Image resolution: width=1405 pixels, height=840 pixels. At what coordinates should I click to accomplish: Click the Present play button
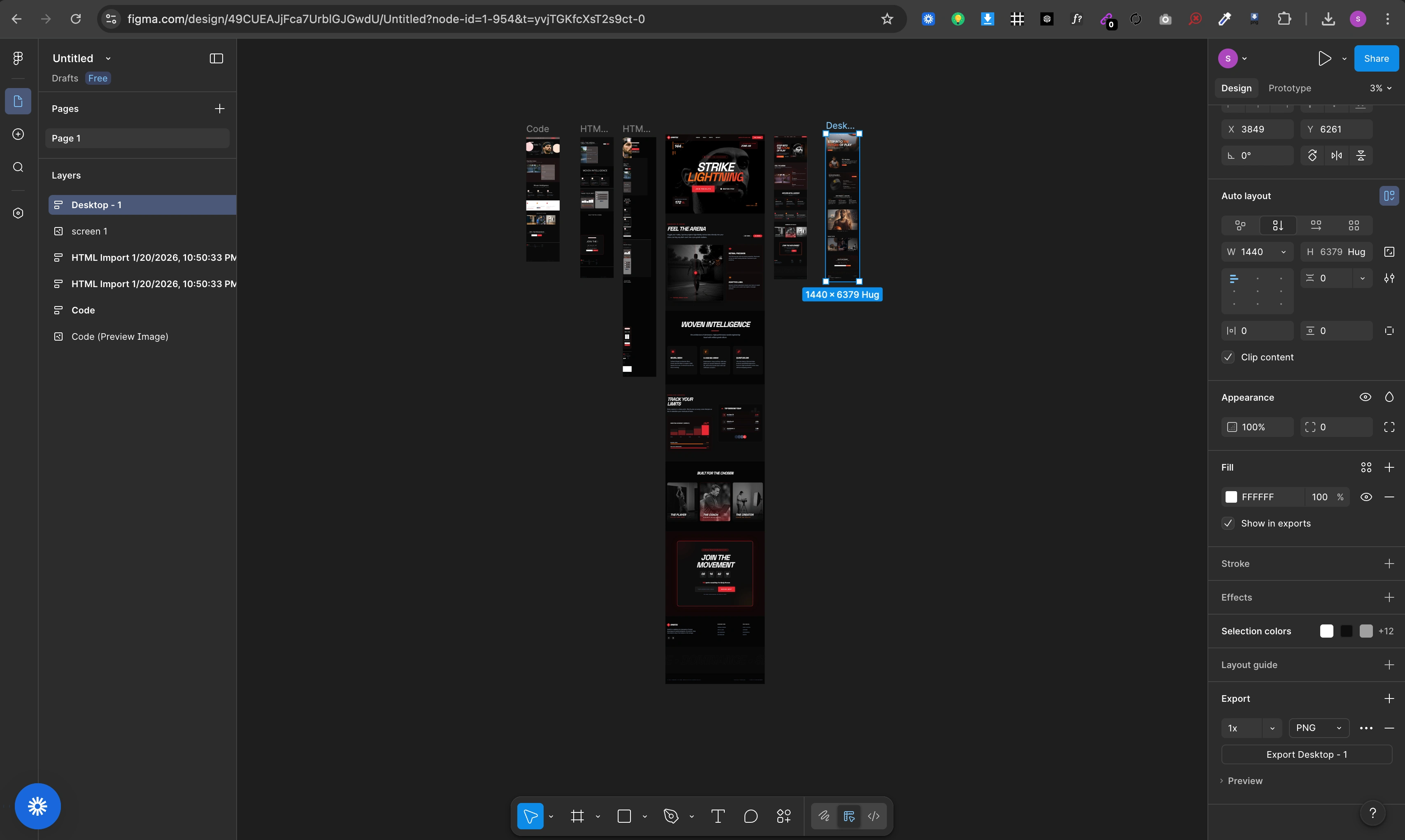(x=1324, y=58)
